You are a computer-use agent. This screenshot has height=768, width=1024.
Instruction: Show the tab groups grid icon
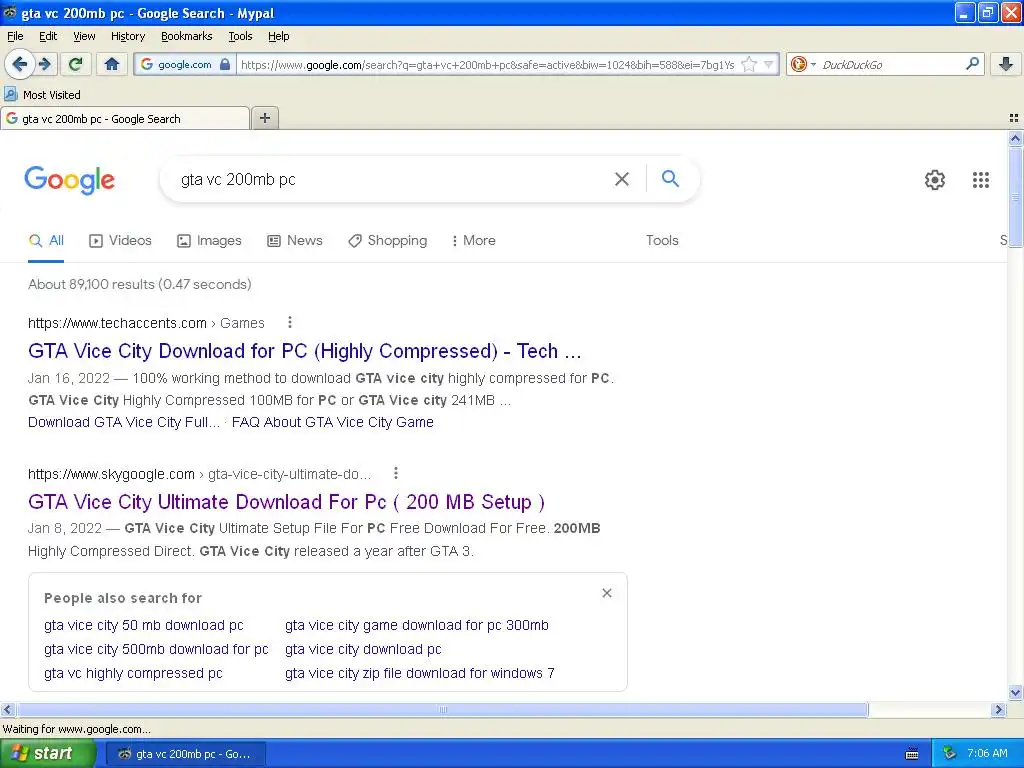[1014, 118]
